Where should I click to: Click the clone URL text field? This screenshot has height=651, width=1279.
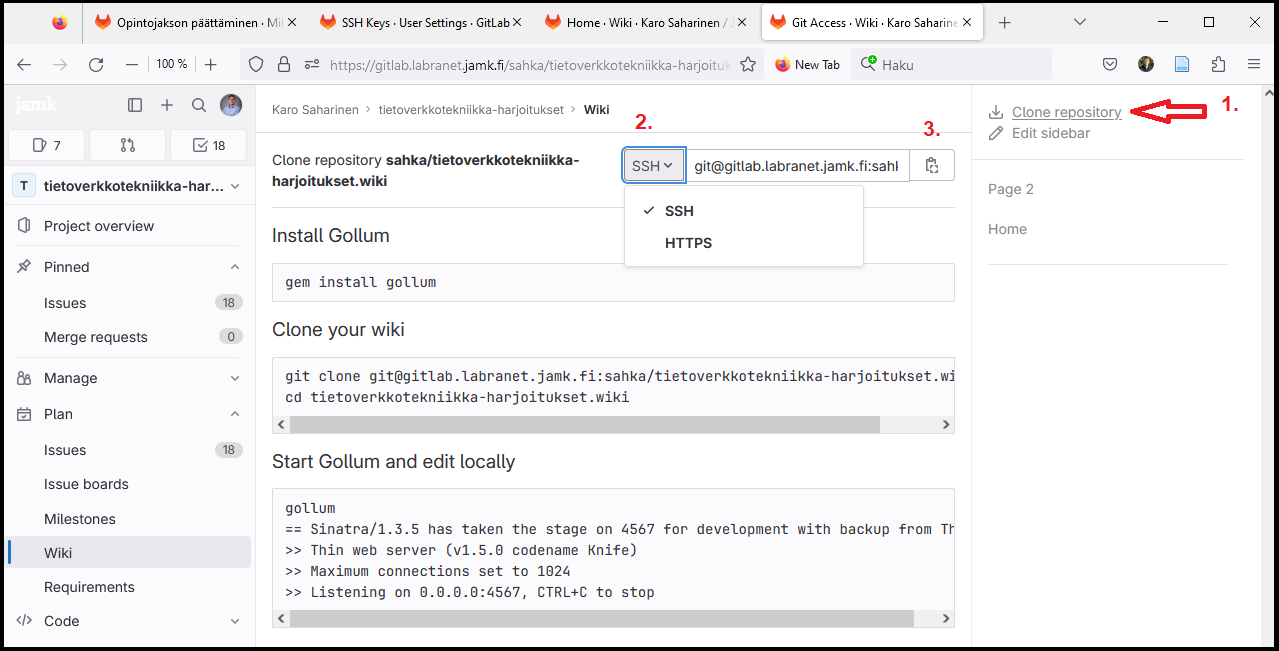(796, 166)
